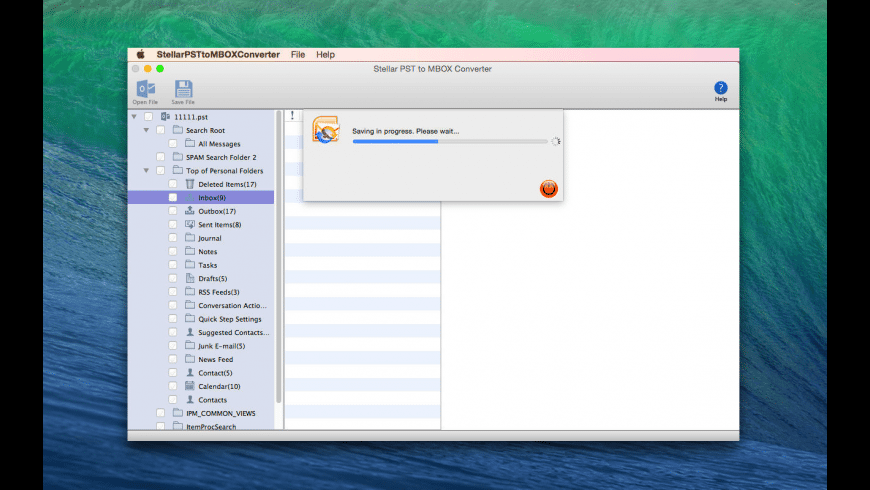Click the Outbox tray icon

pos(190,210)
